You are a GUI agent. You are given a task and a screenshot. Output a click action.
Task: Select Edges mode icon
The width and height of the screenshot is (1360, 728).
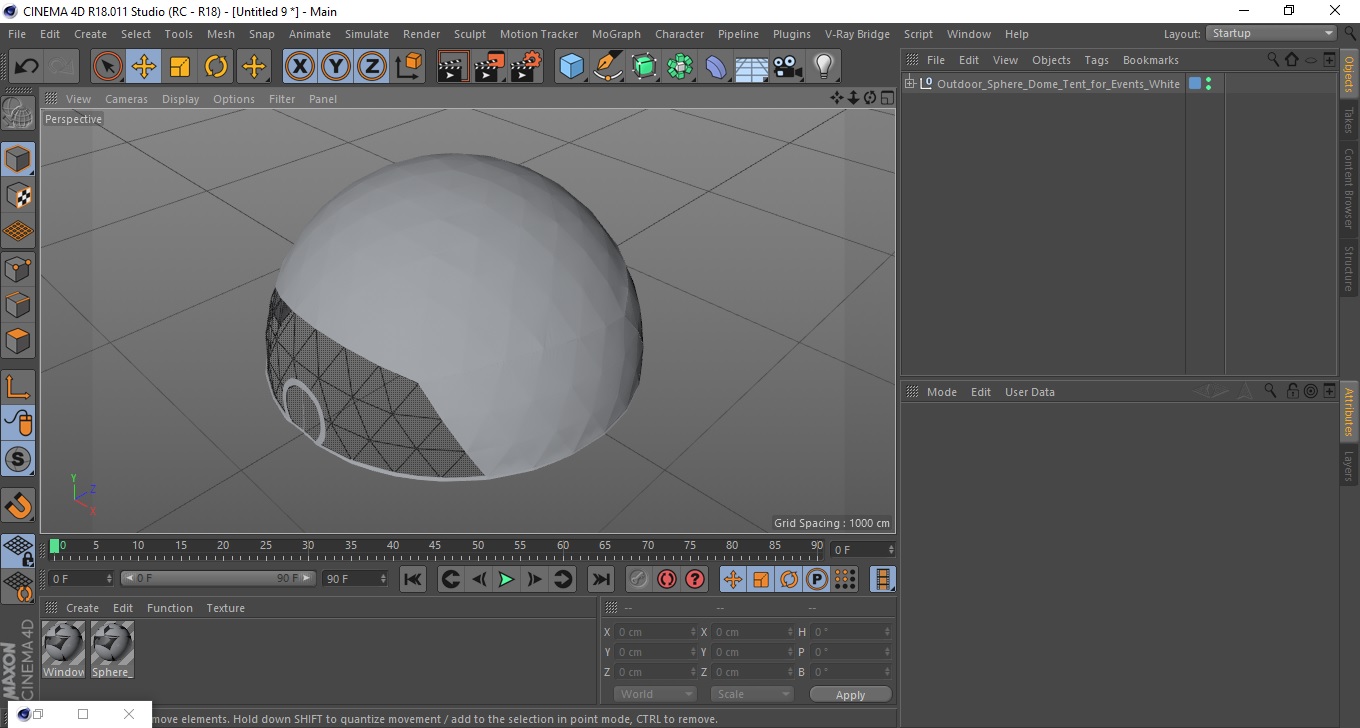click(18, 304)
